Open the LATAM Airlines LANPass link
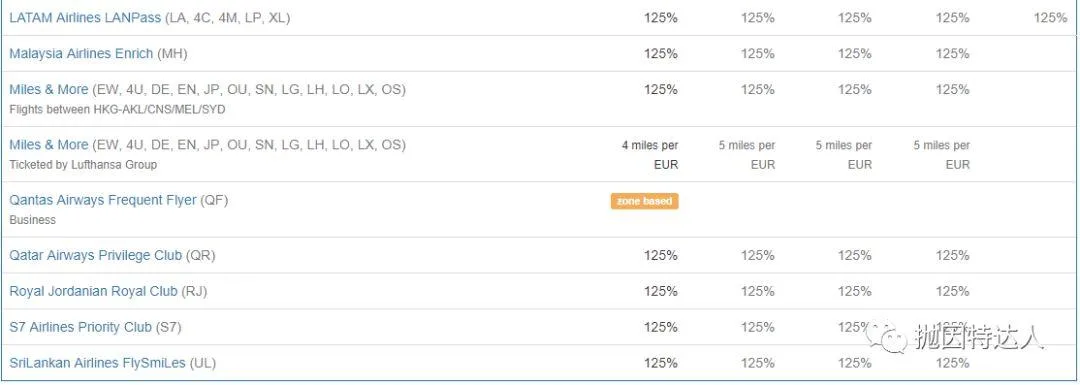The height and width of the screenshot is (385, 1080). coord(85,18)
